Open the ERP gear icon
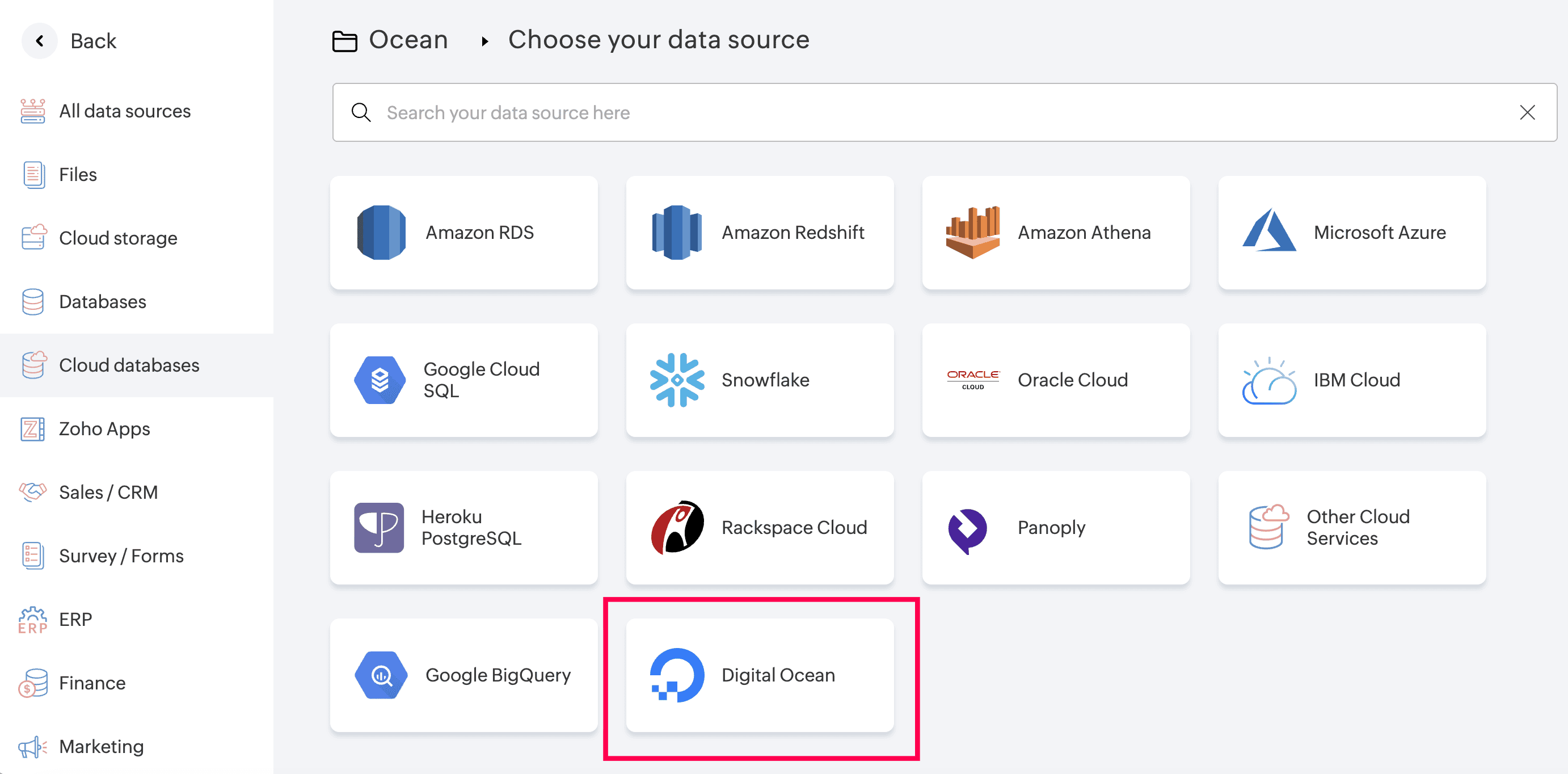Viewport: 1568px width, 774px height. coord(33,619)
